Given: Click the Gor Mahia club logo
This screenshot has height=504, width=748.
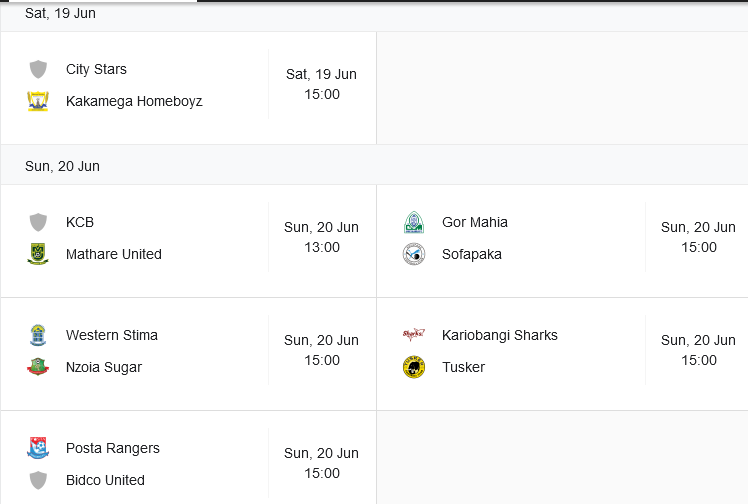Looking at the screenshot, I should coord(414,222).
